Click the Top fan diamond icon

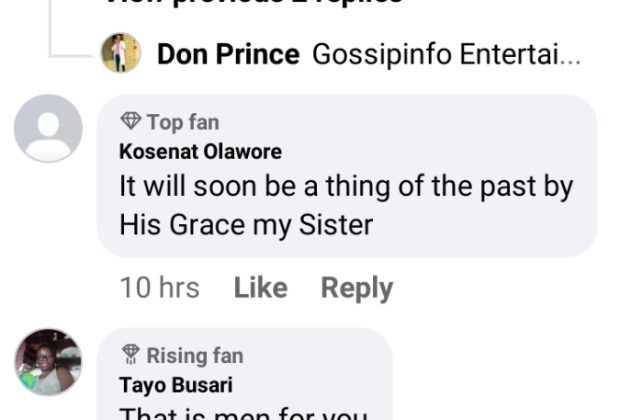click(130, 122)
